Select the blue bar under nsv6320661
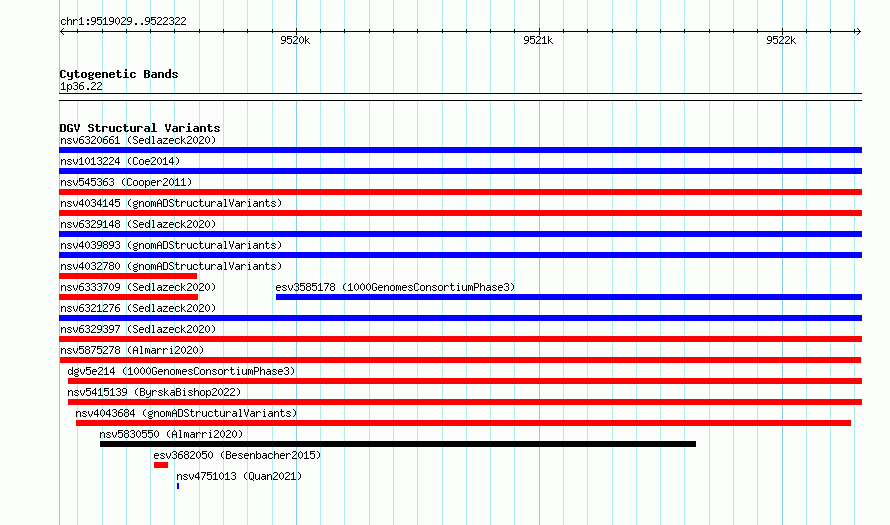The image size is (890, 525). (460, 150)
